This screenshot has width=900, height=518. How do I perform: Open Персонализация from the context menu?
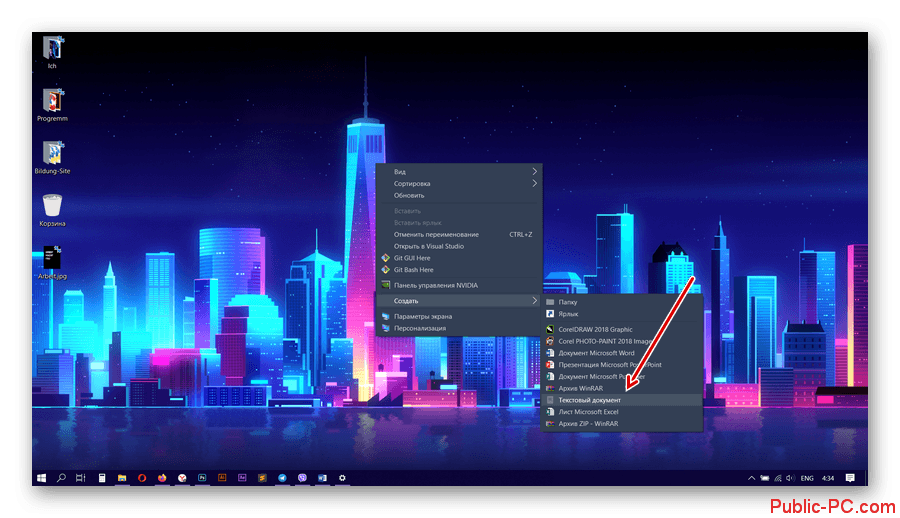click(420, 328)
